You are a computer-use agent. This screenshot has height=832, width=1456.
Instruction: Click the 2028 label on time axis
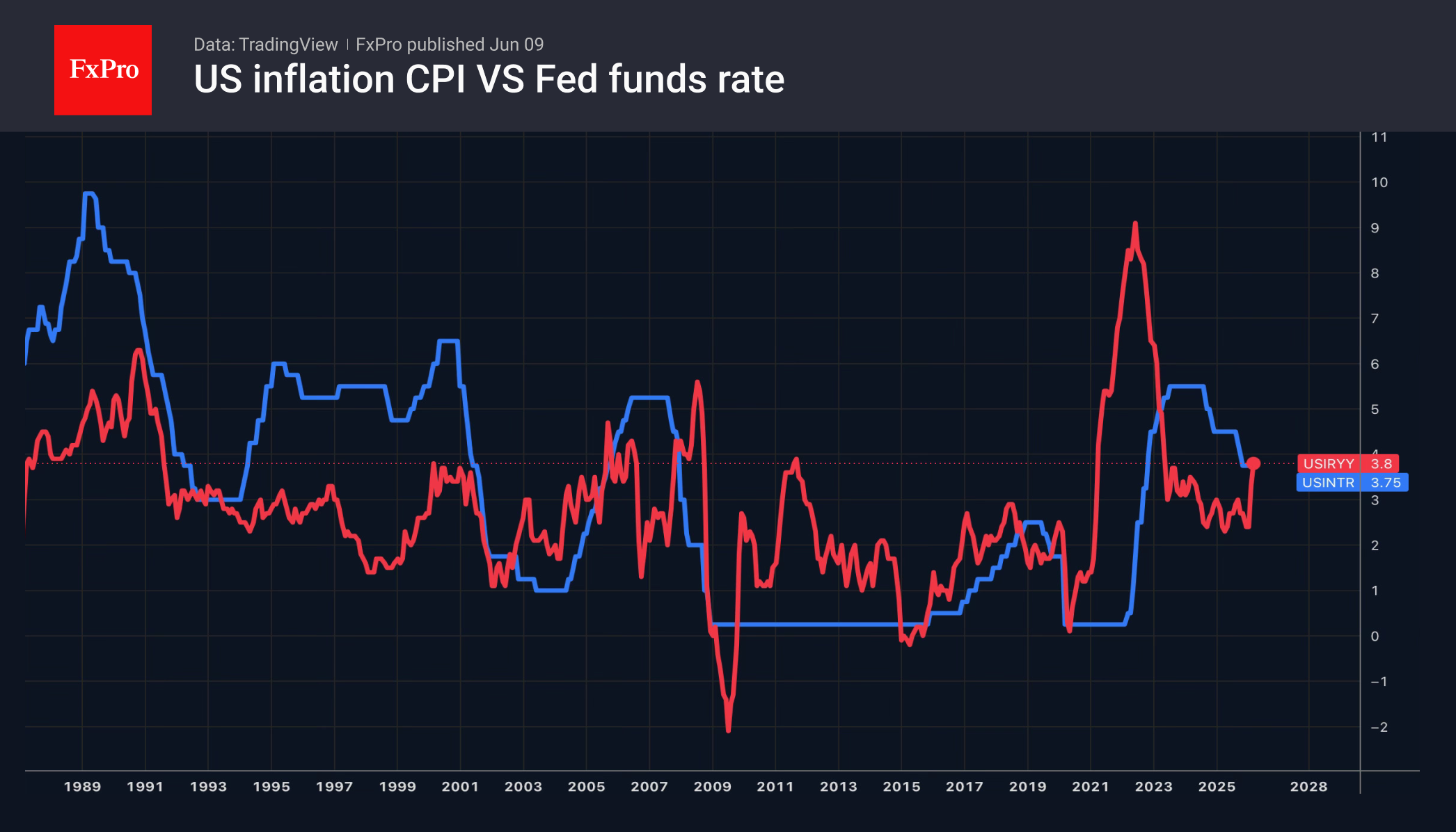1308,787
